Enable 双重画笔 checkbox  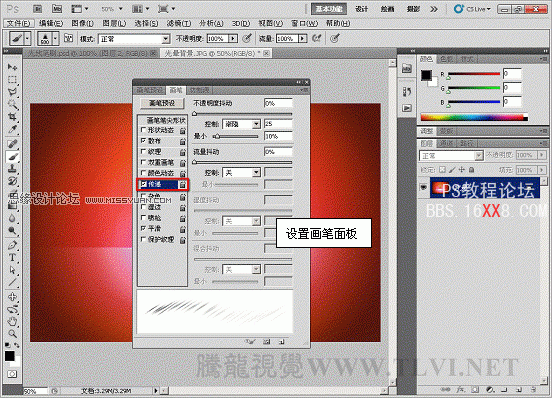[x=143, y=162]
